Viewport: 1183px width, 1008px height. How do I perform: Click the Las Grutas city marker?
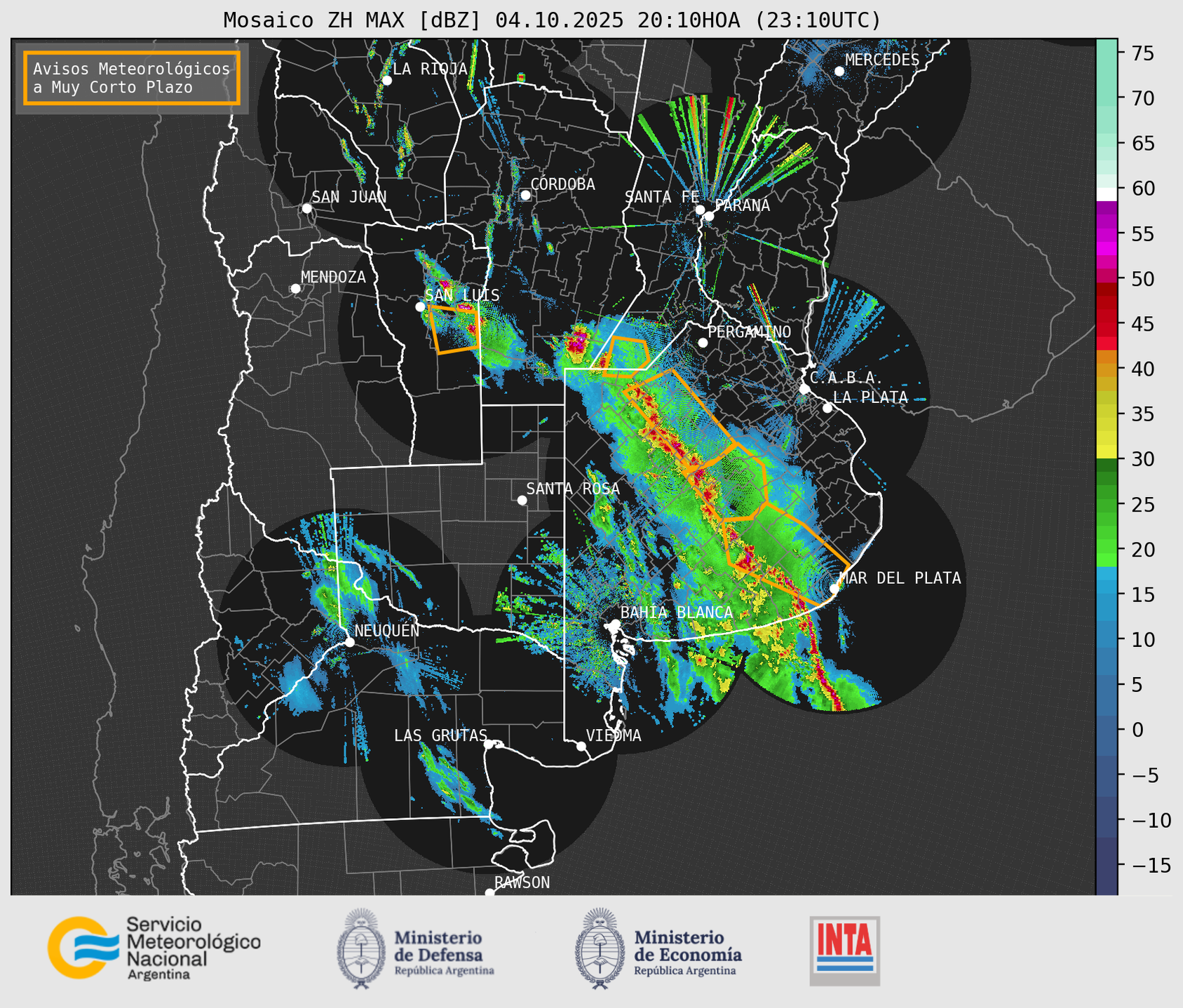[x=489, y=744]
